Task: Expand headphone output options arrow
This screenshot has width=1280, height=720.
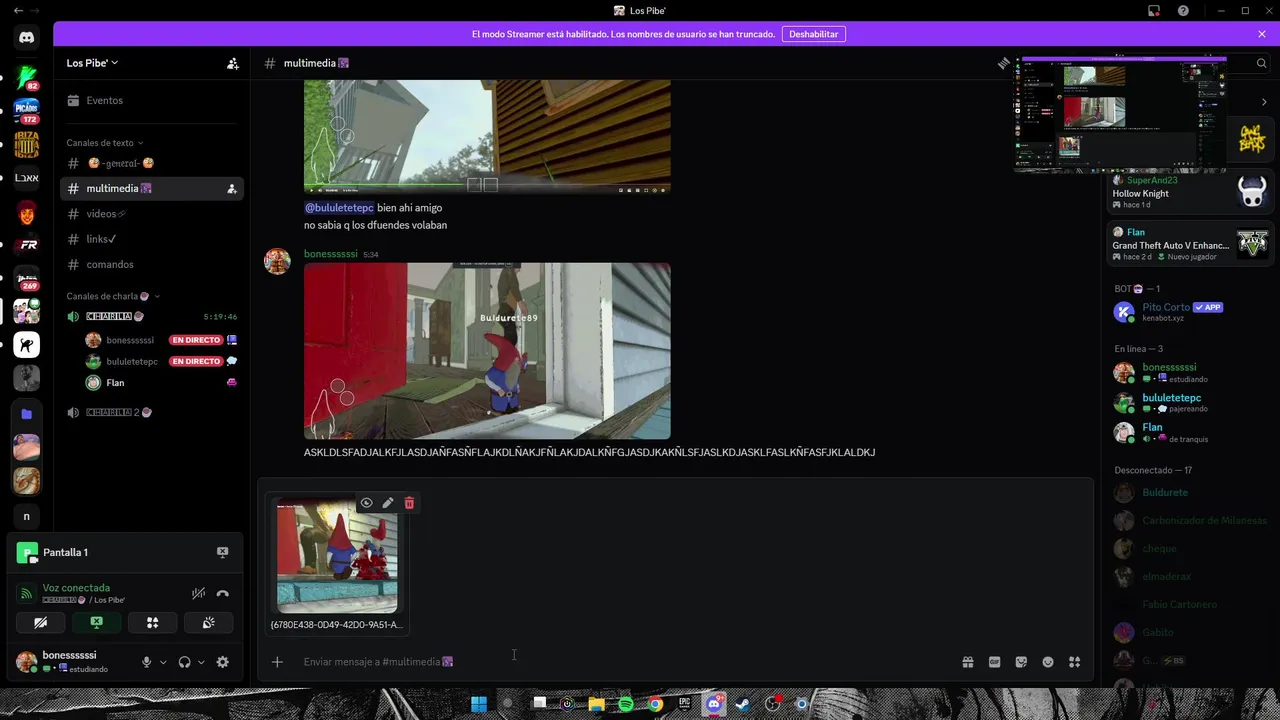Action: tap(201, 662)
